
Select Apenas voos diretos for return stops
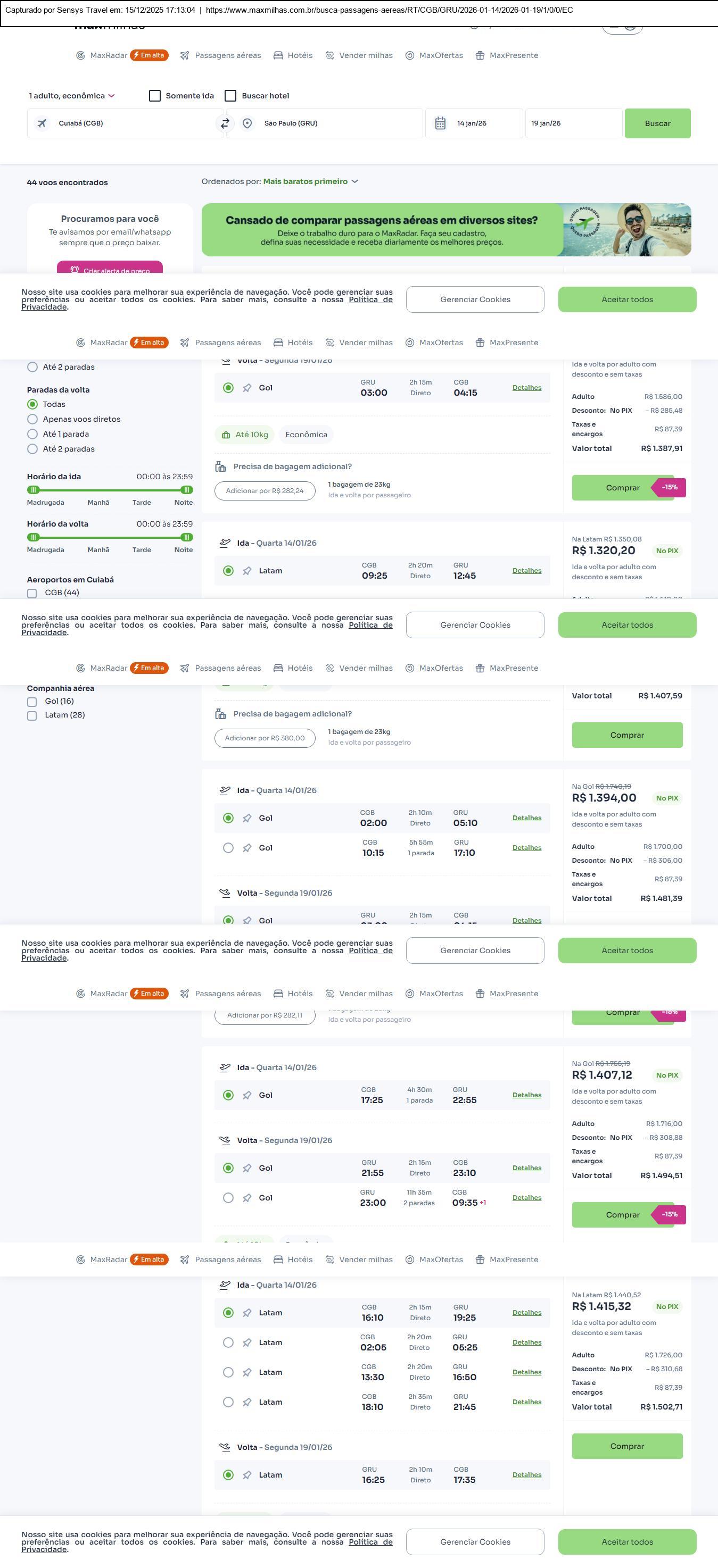(x=33, y=419)
